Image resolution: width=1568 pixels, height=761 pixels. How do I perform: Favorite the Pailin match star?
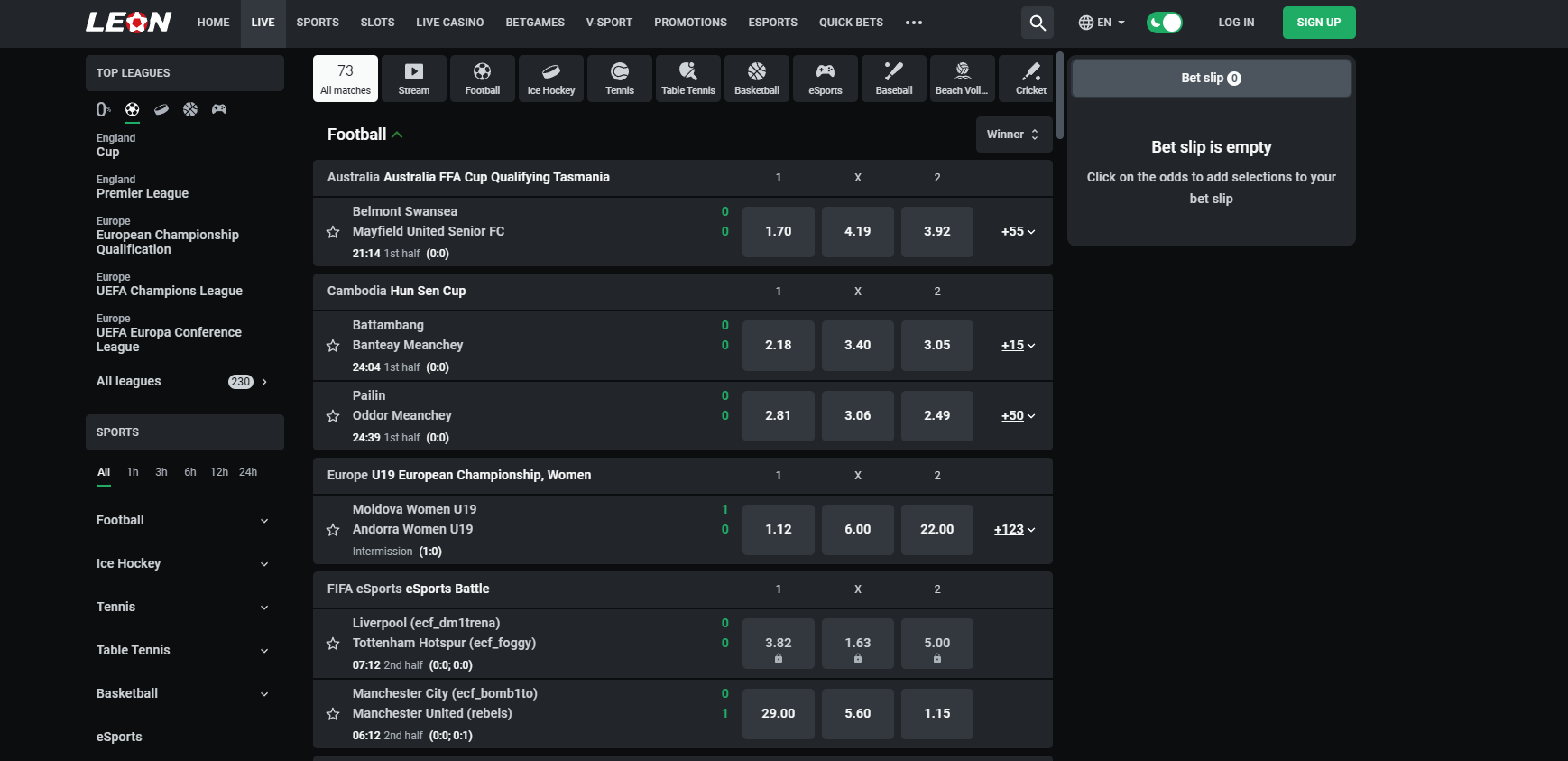[x=333, y=416]
